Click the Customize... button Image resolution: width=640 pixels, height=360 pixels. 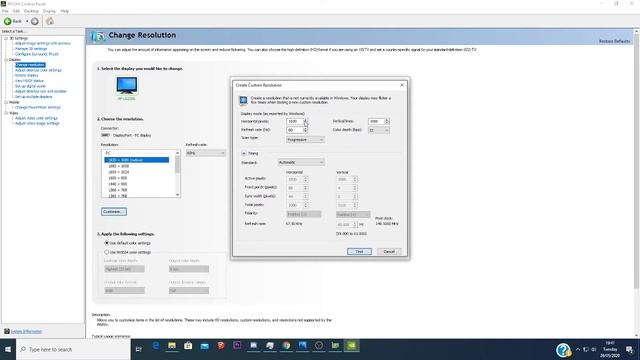[x=114, y=211]
